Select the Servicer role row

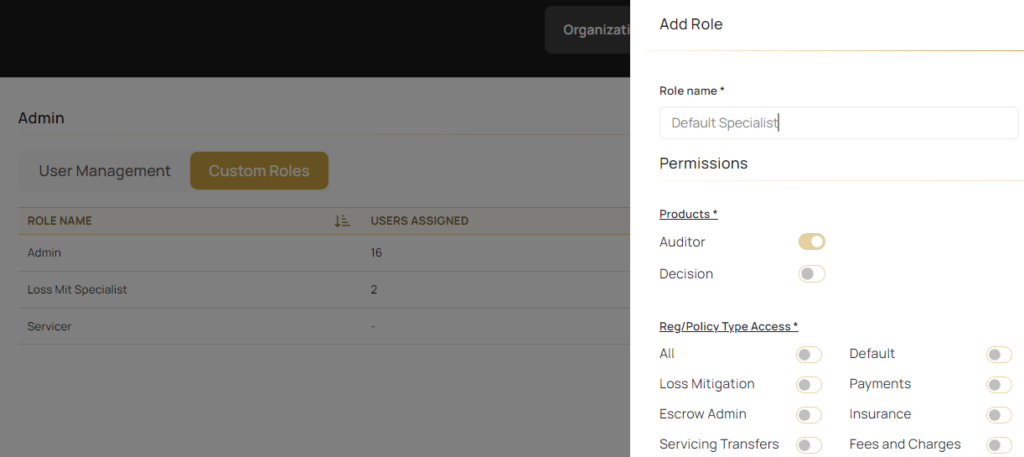[x=50, y=326]
